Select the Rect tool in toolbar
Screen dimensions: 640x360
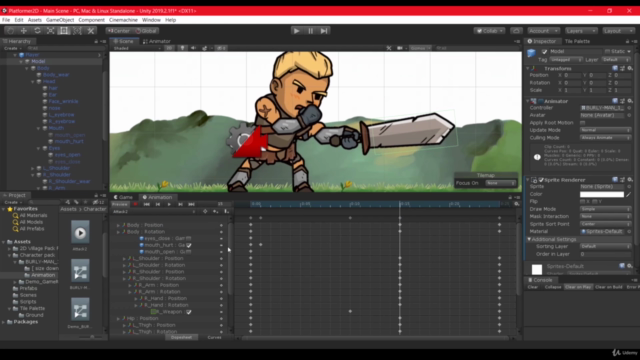(x=64, y=31)
